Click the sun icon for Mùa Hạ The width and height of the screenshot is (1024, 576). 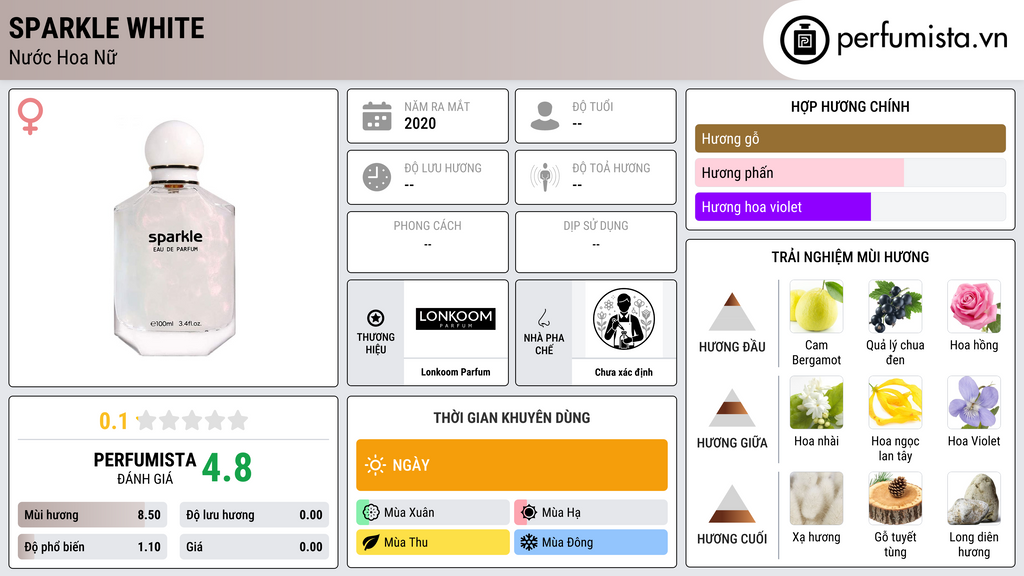pos(529,512)
